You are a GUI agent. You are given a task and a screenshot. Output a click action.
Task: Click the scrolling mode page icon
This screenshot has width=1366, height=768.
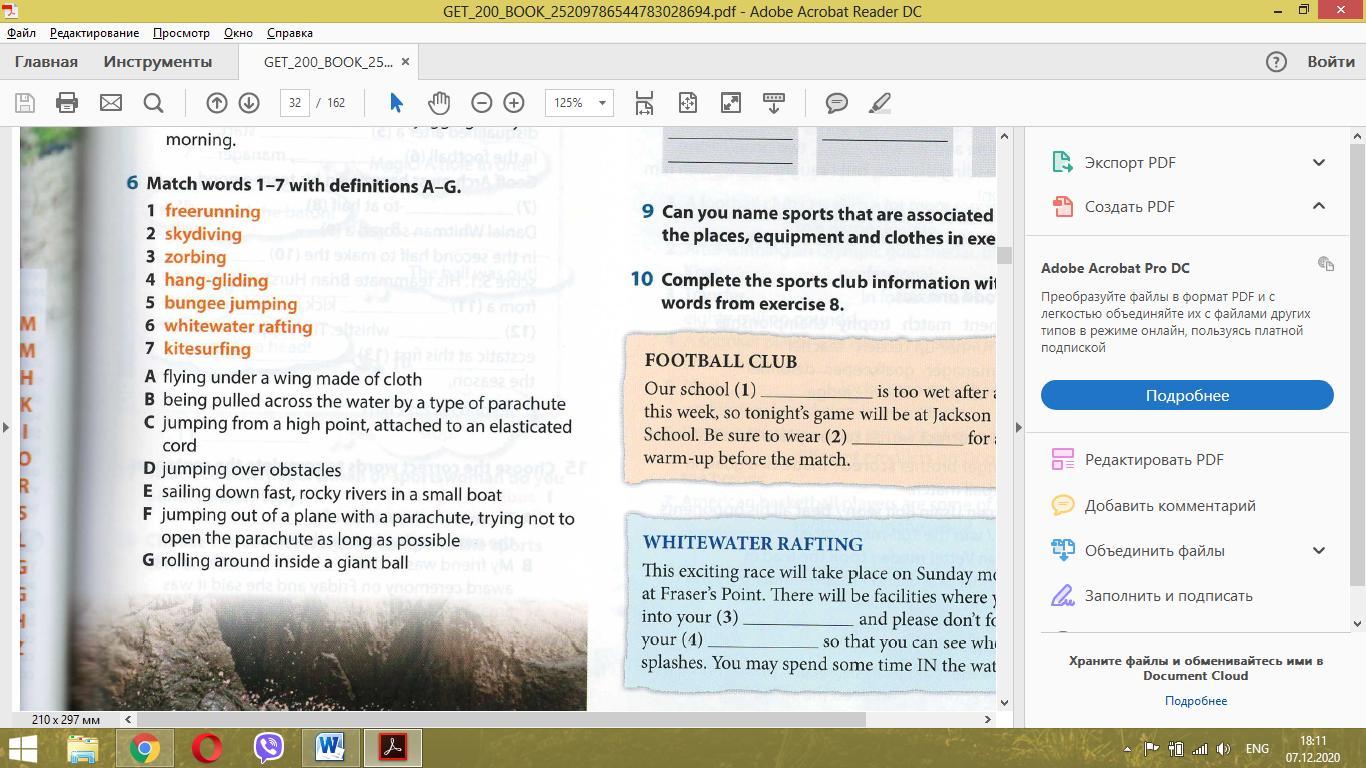point(644,103)
